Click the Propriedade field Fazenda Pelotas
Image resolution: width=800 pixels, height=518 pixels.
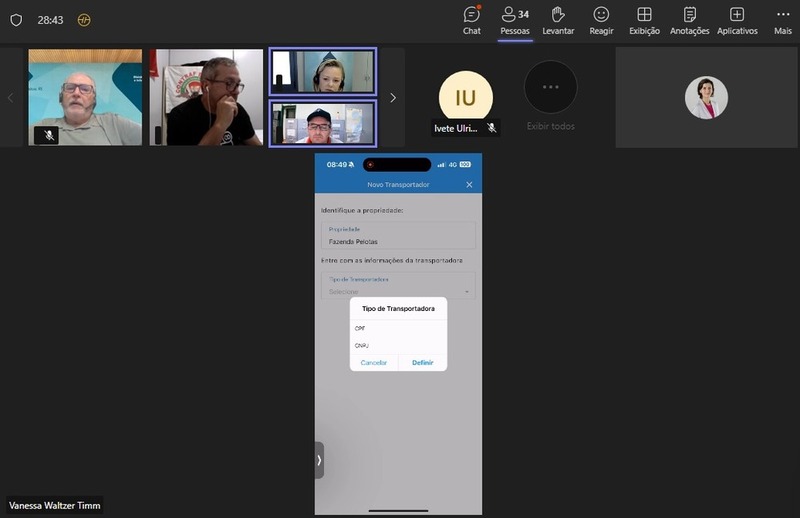[398, 236]
